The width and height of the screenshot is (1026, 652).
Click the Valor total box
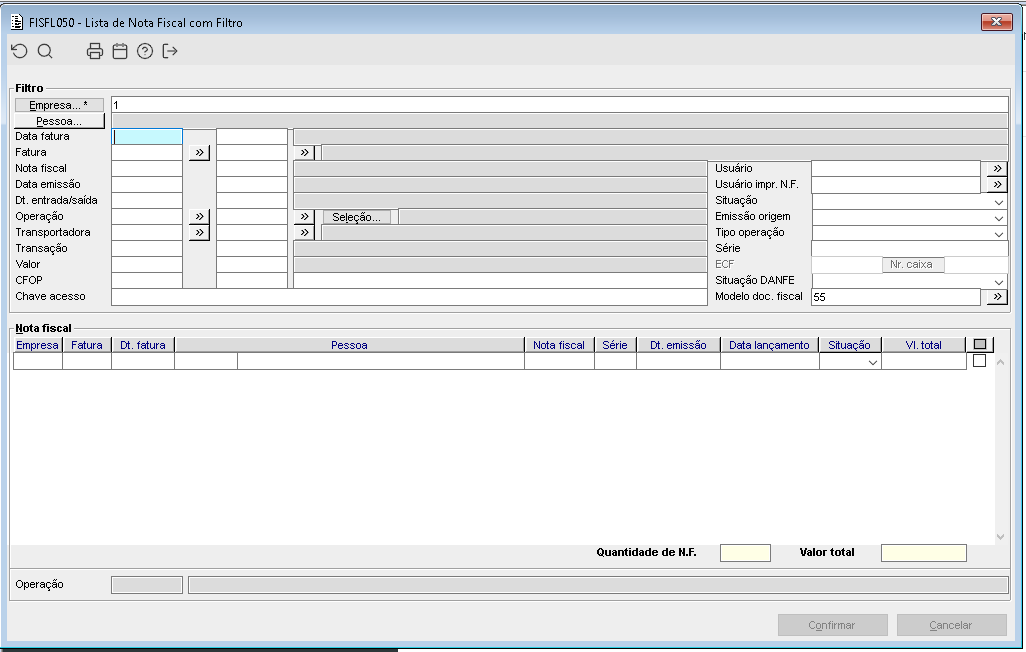pyautogui.click(x=924, y=553)
